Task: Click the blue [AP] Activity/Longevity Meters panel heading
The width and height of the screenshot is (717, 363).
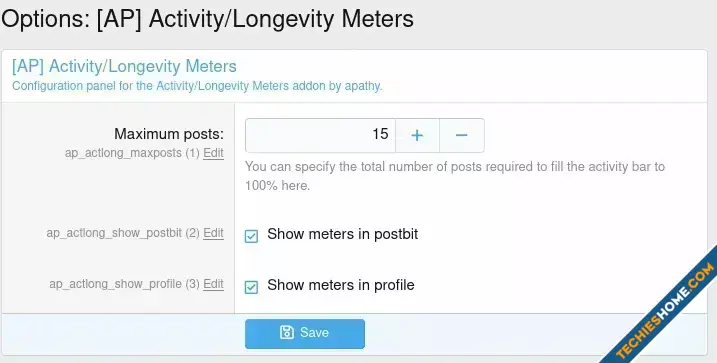Action: (x=124, y=66)
